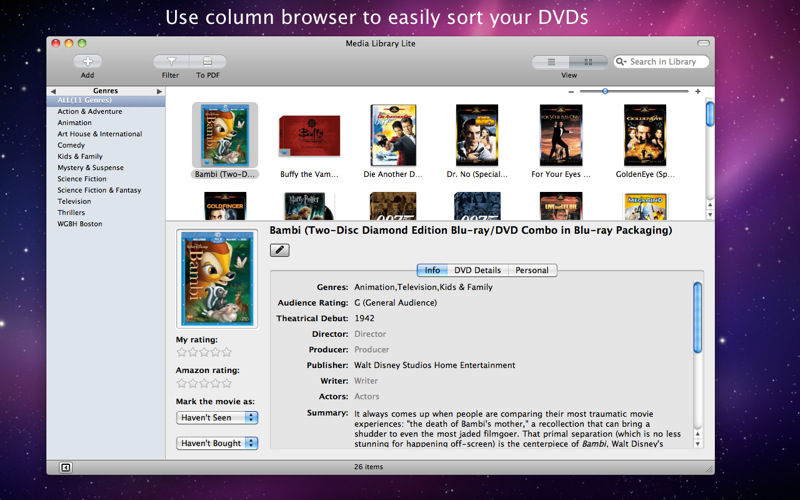This screenshot has width=800, height=500.
Task: Click the toolbar toggle pill button
Action: 704,43
